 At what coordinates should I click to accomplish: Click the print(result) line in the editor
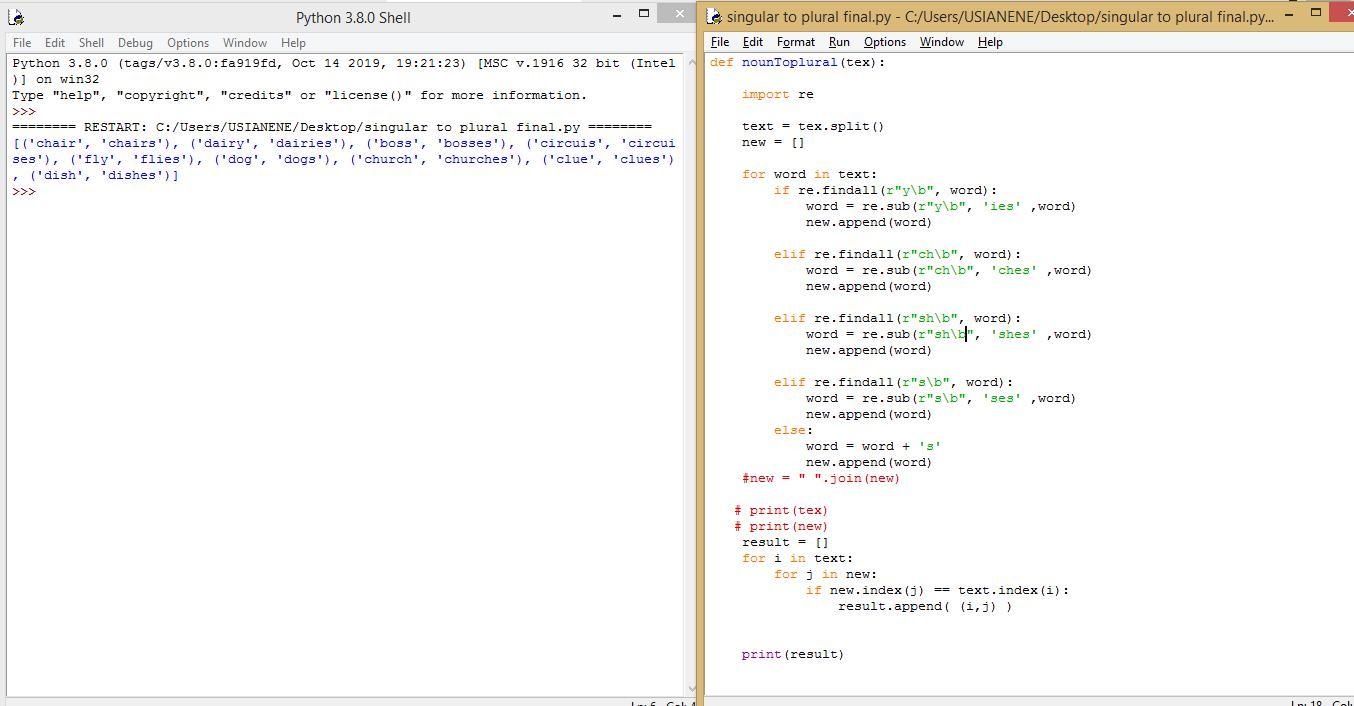coord(792,654)
